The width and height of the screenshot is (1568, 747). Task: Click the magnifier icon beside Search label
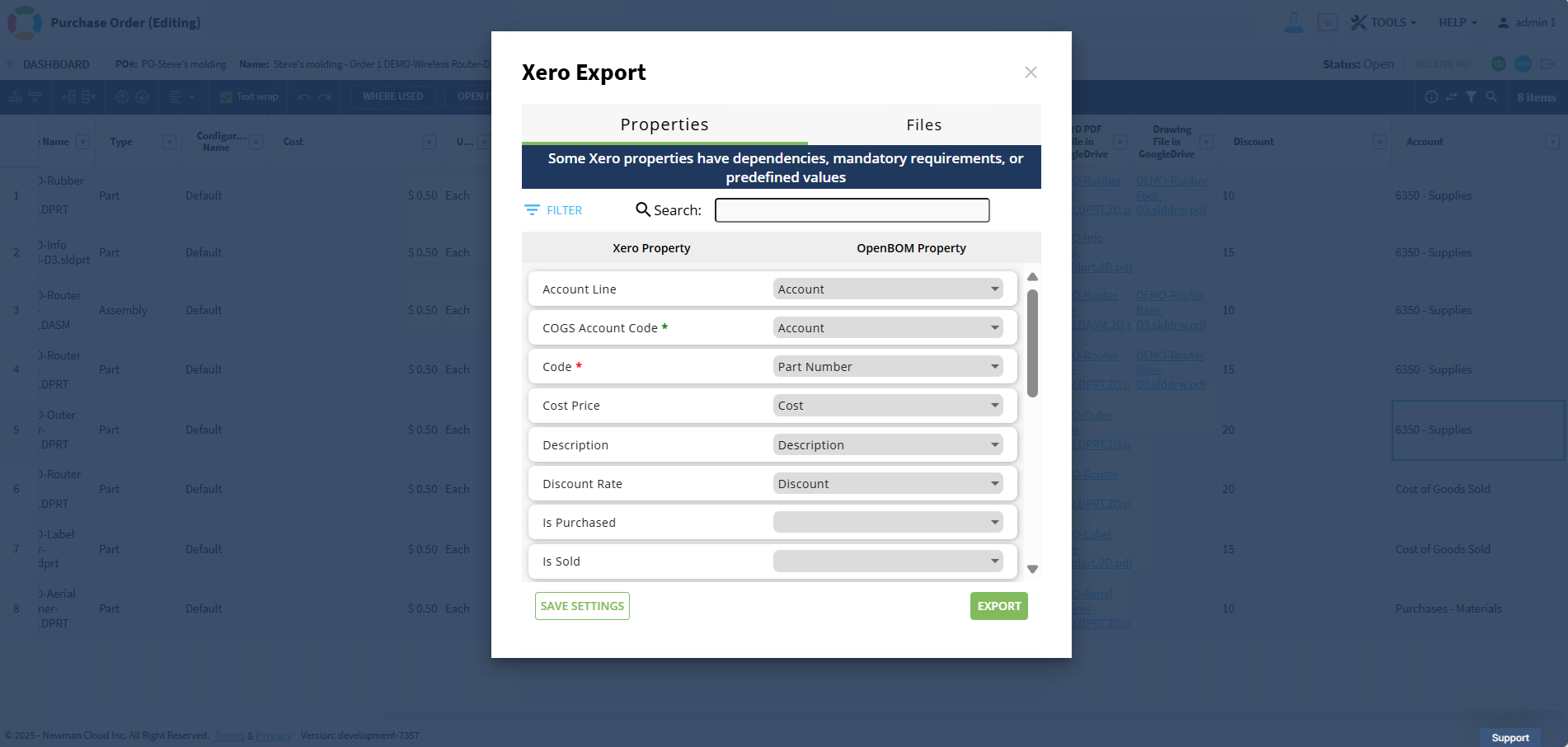[643, 209]
